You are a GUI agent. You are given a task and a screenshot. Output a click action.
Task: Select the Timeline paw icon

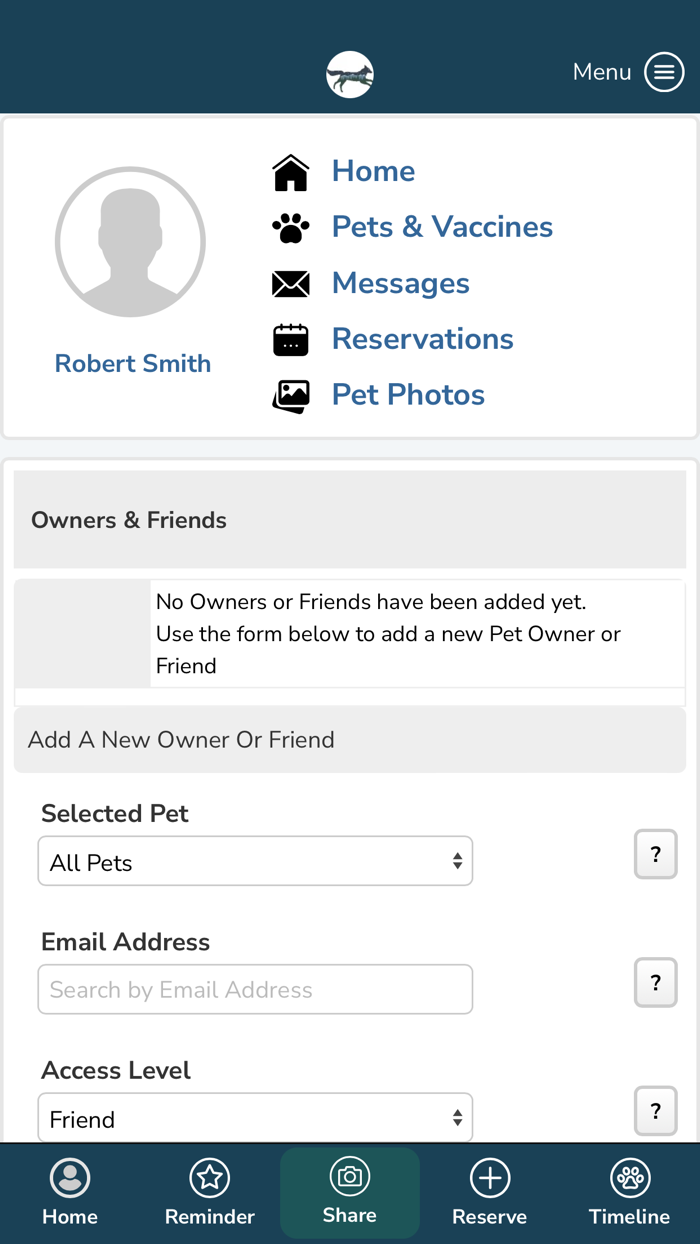tap(629, 1179)
